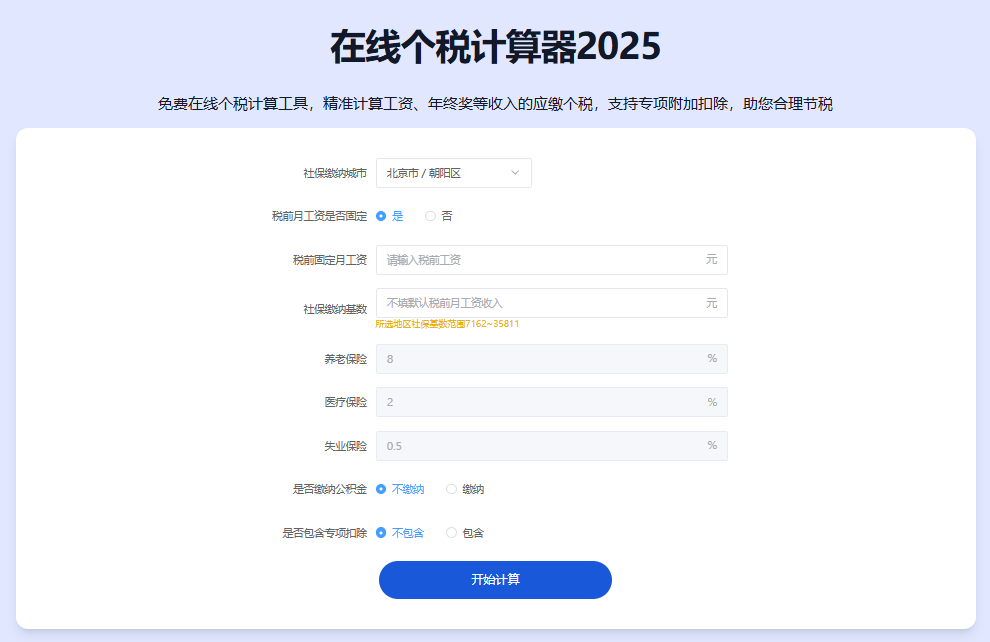Click the 社保基数范围 hint text
This screenshot has height=642, width=990.
point(447,324)
